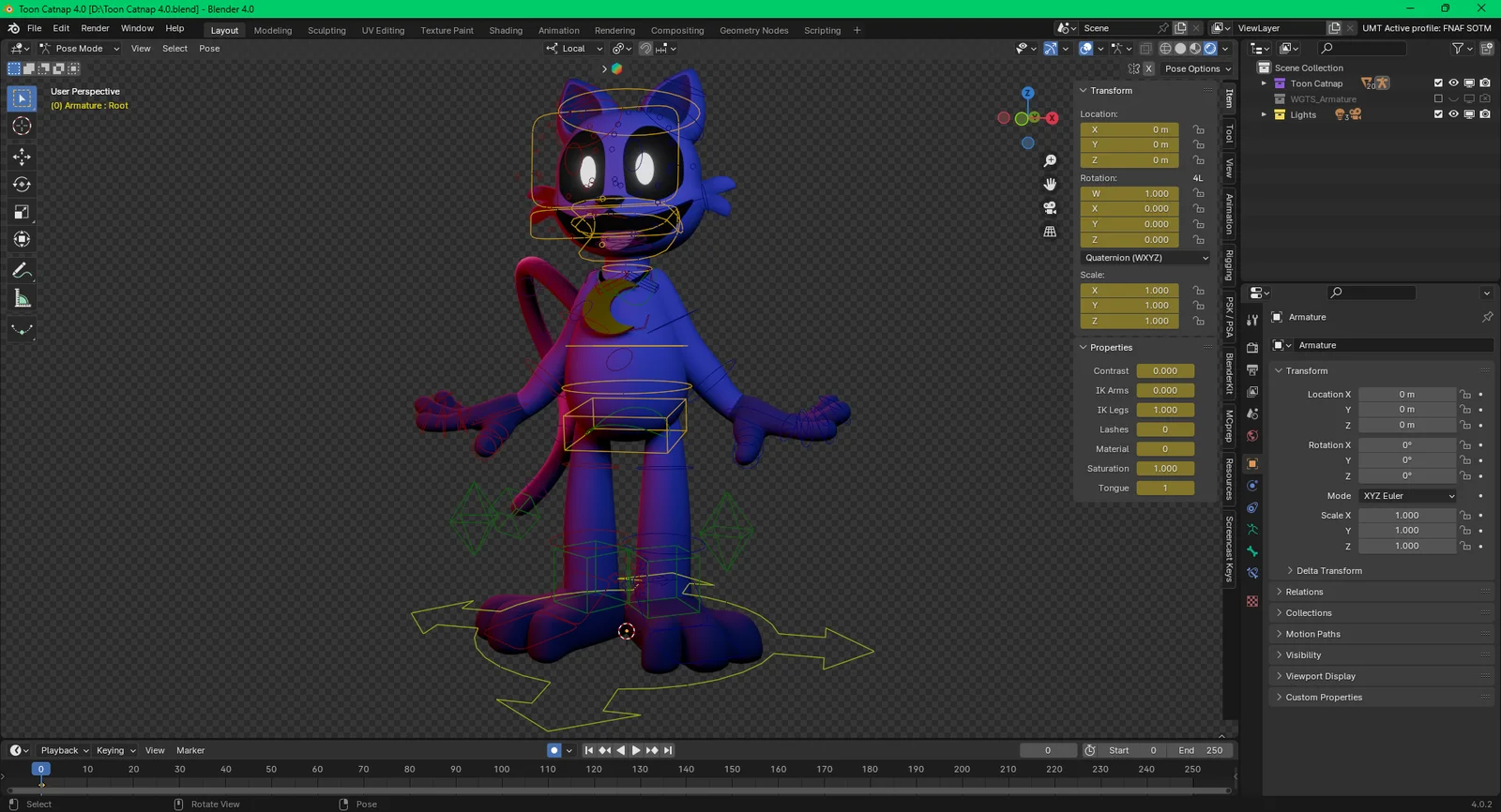Open the Render properties tab icon
Viewport: 1501px width, 812px height.
(1252, 348)
